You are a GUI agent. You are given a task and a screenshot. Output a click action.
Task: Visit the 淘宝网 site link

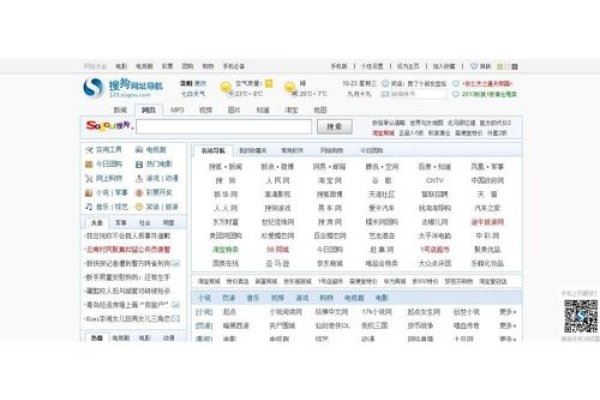pos(329,180)
